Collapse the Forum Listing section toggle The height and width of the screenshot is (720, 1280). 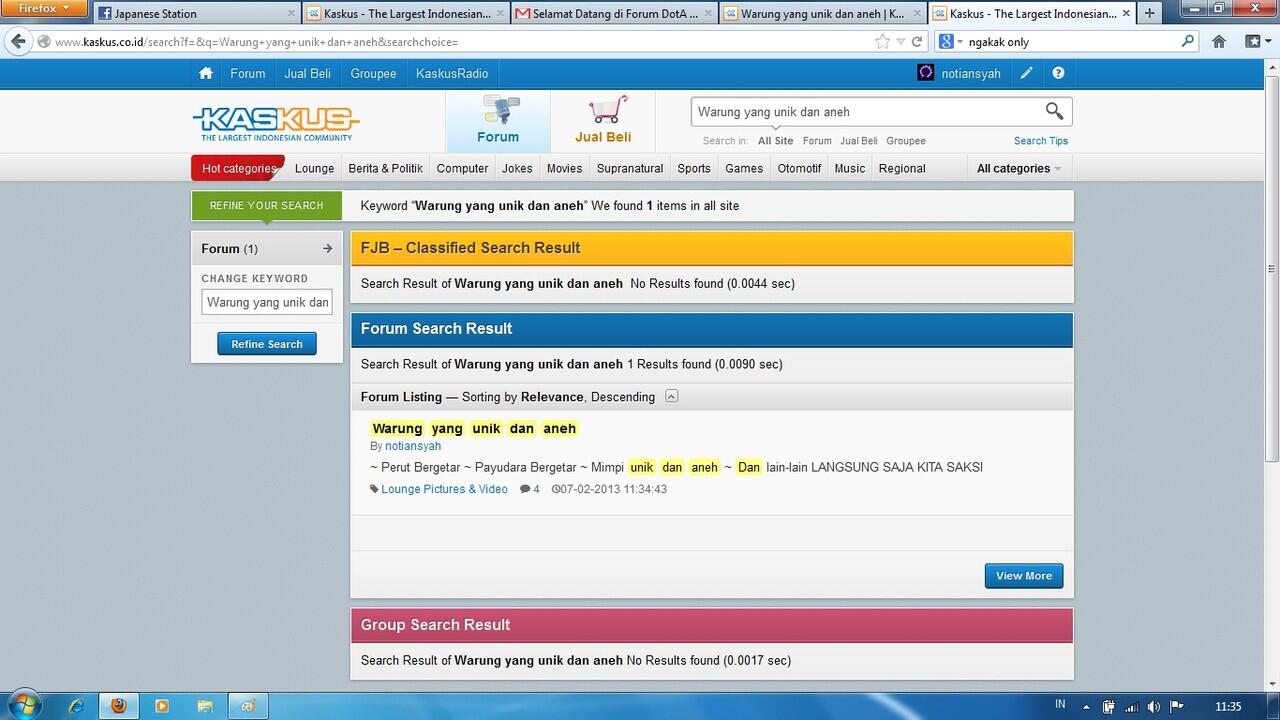(671, 396)
